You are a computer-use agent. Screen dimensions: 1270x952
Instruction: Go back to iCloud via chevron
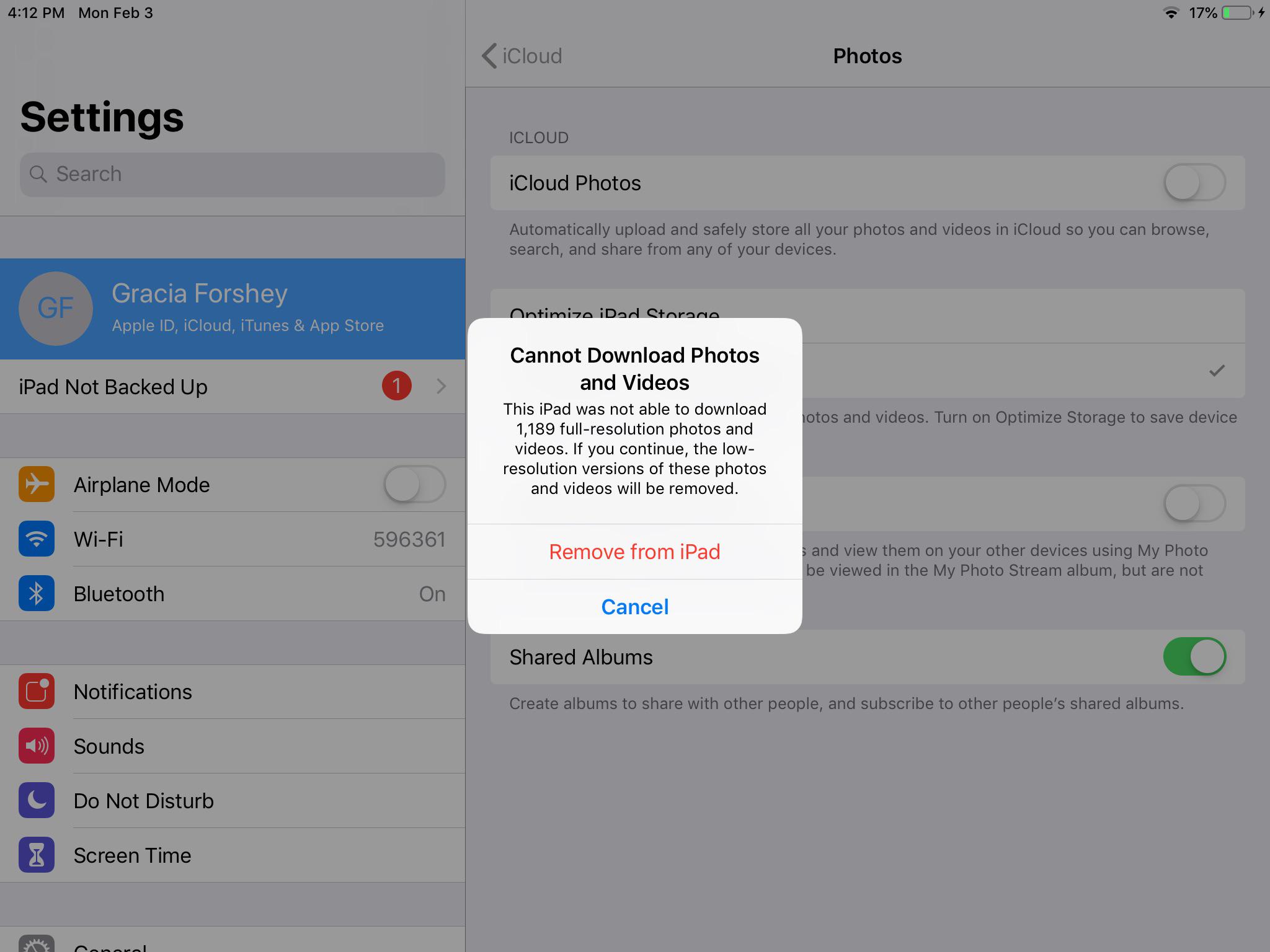click(489, 56)
